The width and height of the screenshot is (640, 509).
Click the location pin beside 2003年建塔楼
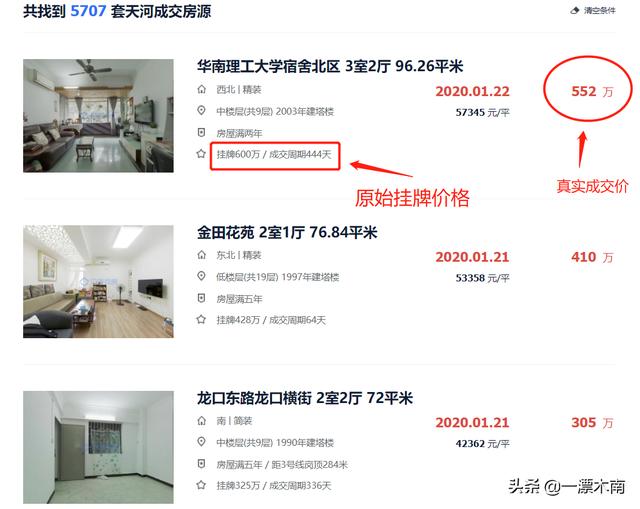pyautogui.click(x=201, y=111)
